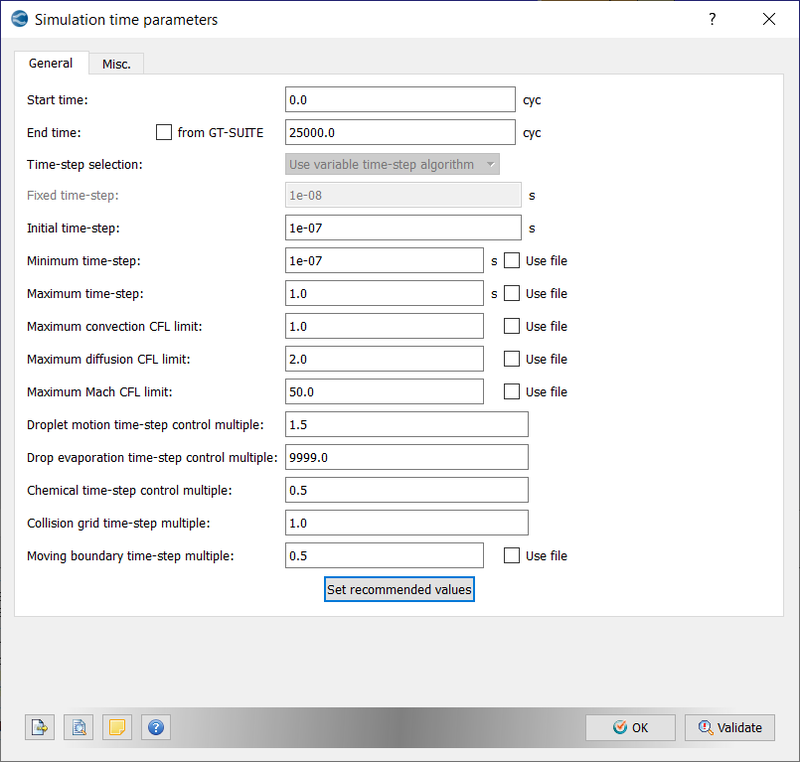Select the Maximum Mach CFL limit field
This screenshot has width=800, height=762.
pos(384,392)
